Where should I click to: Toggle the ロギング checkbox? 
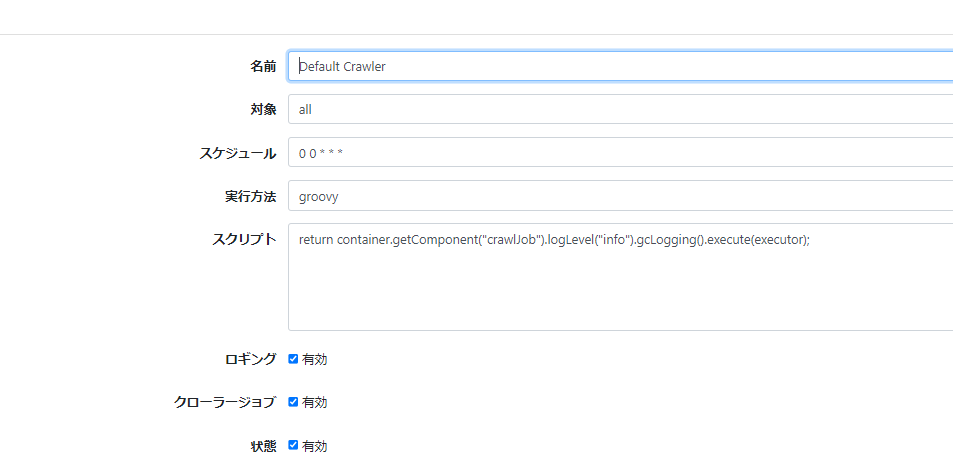[x=294, y=359]
